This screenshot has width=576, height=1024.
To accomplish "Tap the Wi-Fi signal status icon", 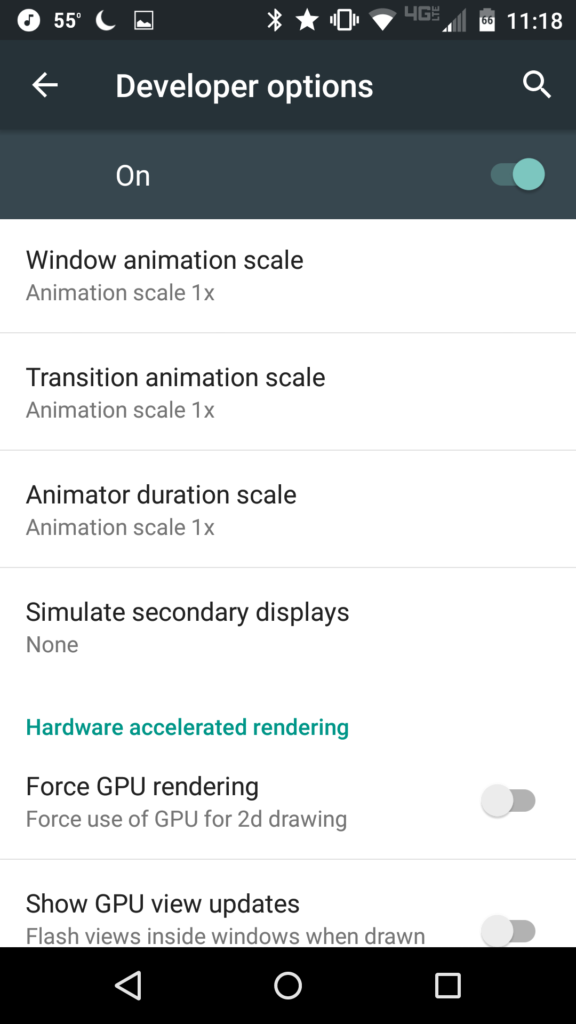I will [383, 21].
